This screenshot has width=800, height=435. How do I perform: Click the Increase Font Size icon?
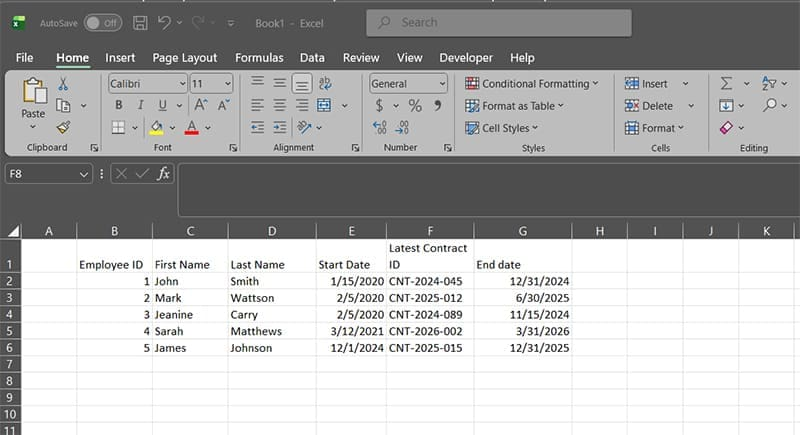click(x=200, y=105)
